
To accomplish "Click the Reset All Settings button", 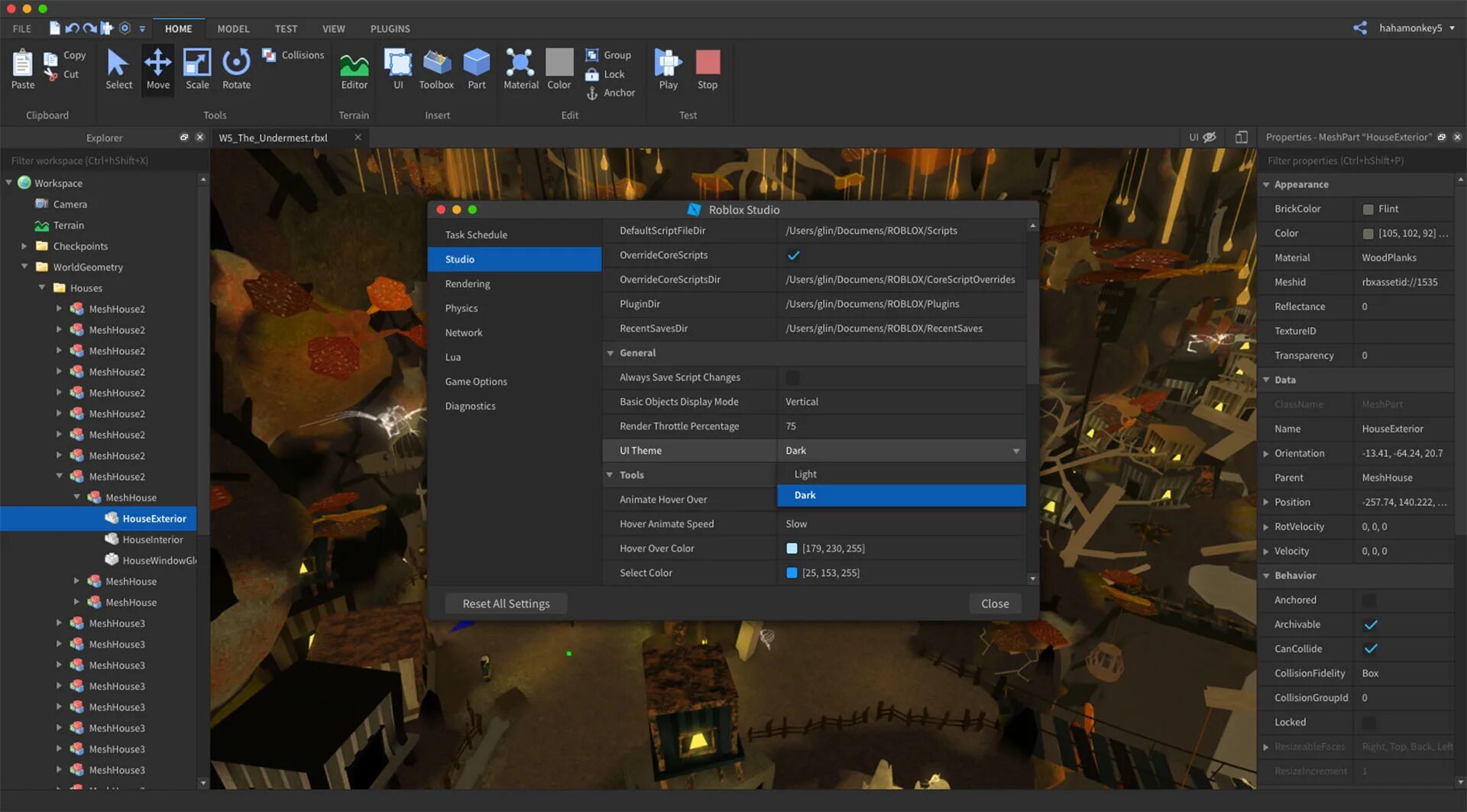I will click(x=506, y=603).
